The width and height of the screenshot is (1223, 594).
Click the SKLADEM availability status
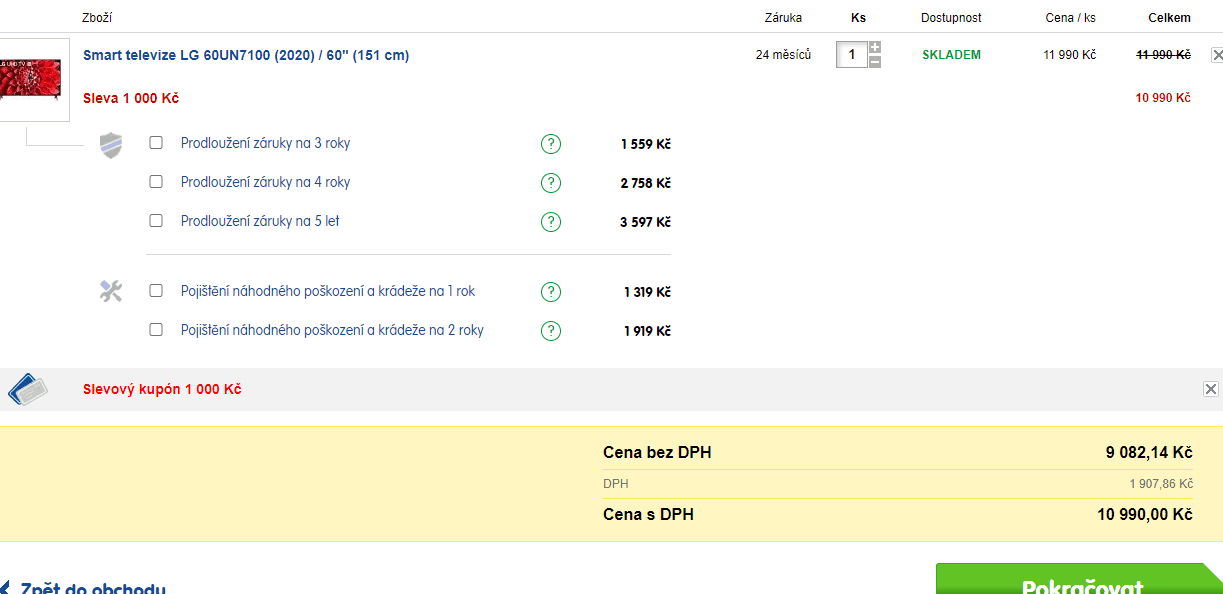tap(952, 55)
